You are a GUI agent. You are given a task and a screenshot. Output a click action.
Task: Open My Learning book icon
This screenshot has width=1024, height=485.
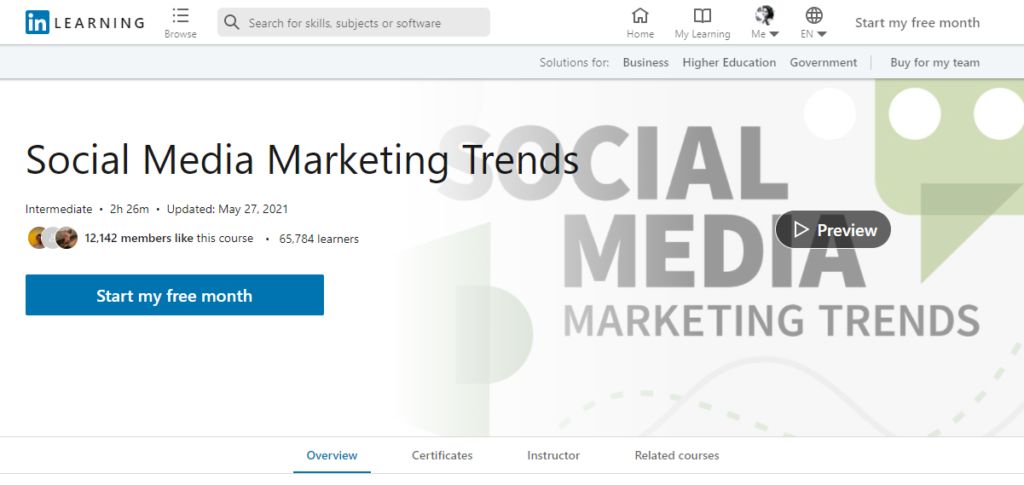pyautogui.click(x=703, y=16)
